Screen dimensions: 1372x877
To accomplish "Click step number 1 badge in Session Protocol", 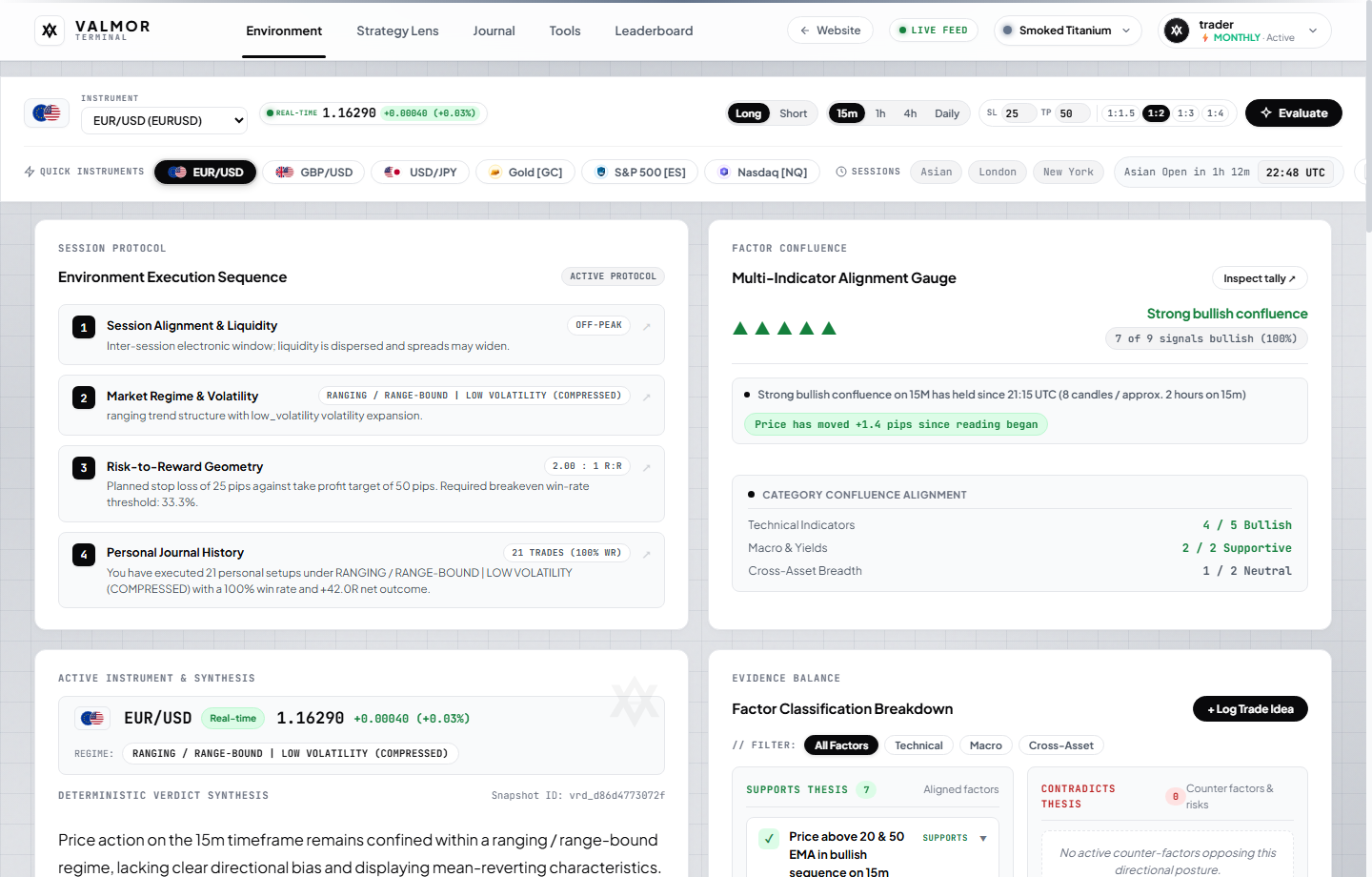I will 84,327.
